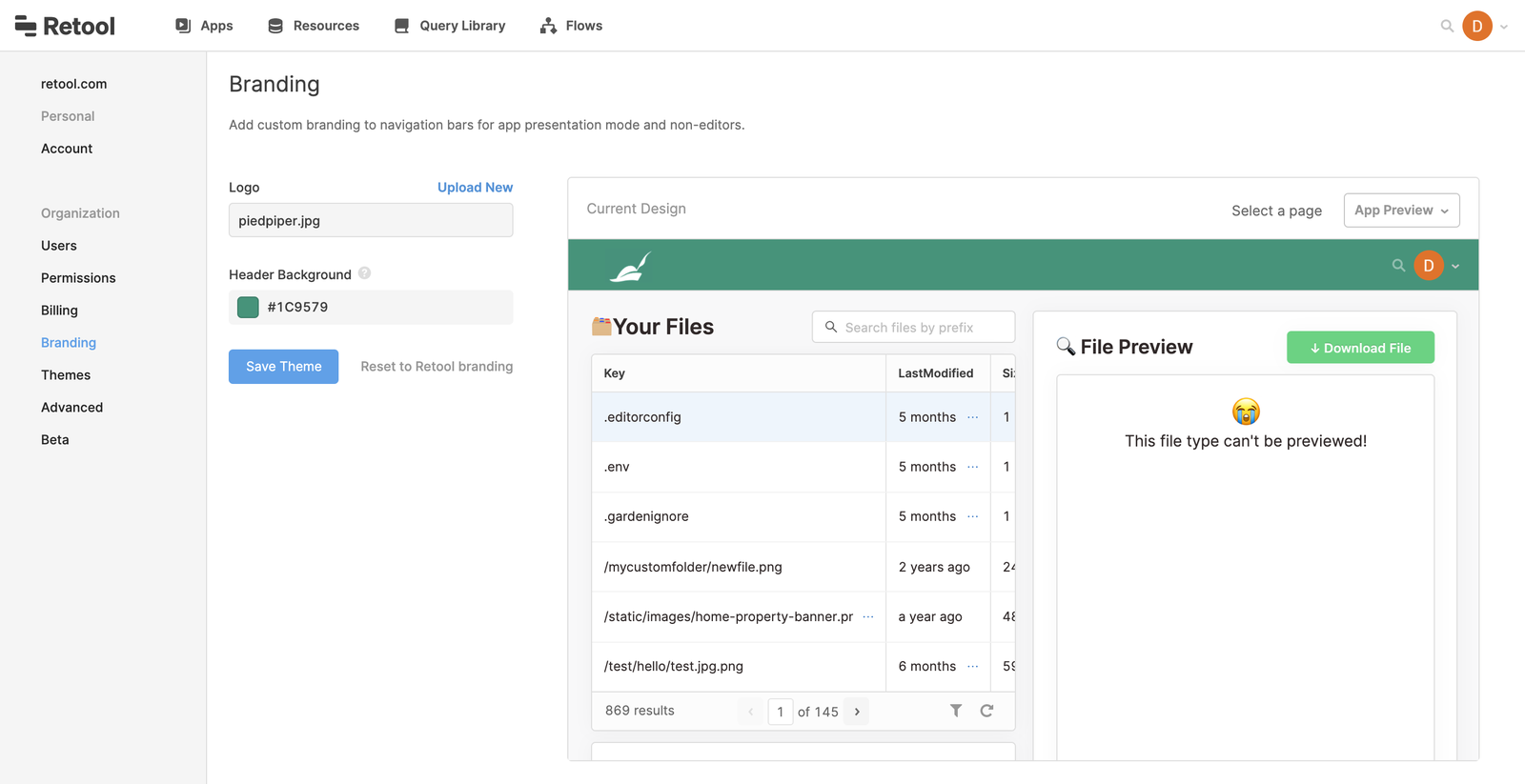Select /test/hello/test.jpg.png row
This screenshot has height=784, width=1525.
tap(803, 666)
